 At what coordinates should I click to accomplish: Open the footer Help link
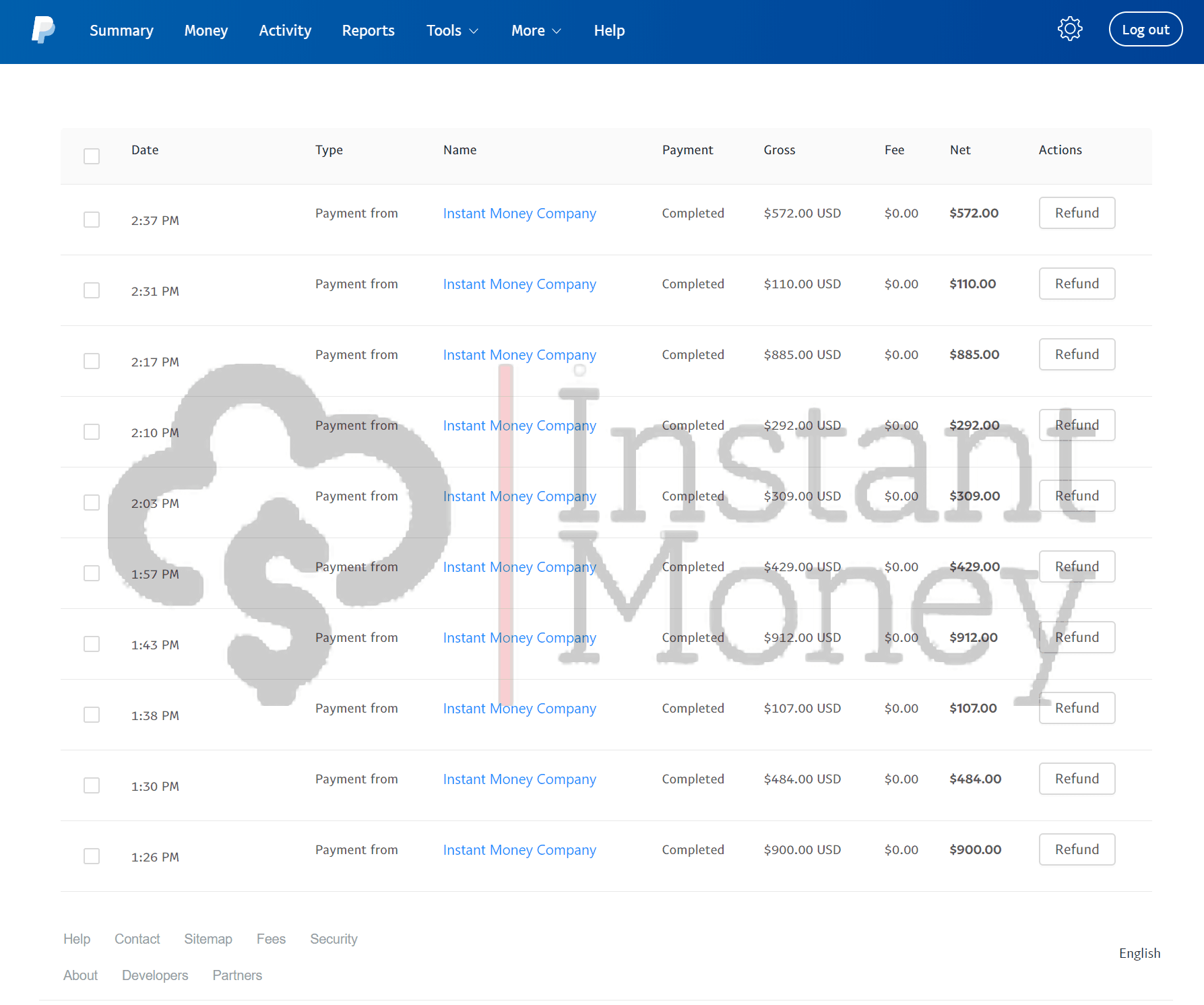77,939
